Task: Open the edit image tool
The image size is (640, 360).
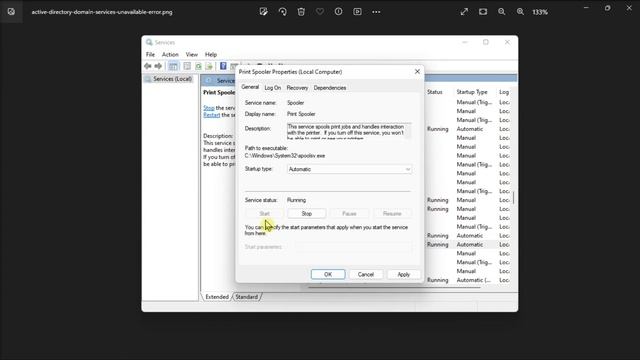Action: tap(264, 12)
